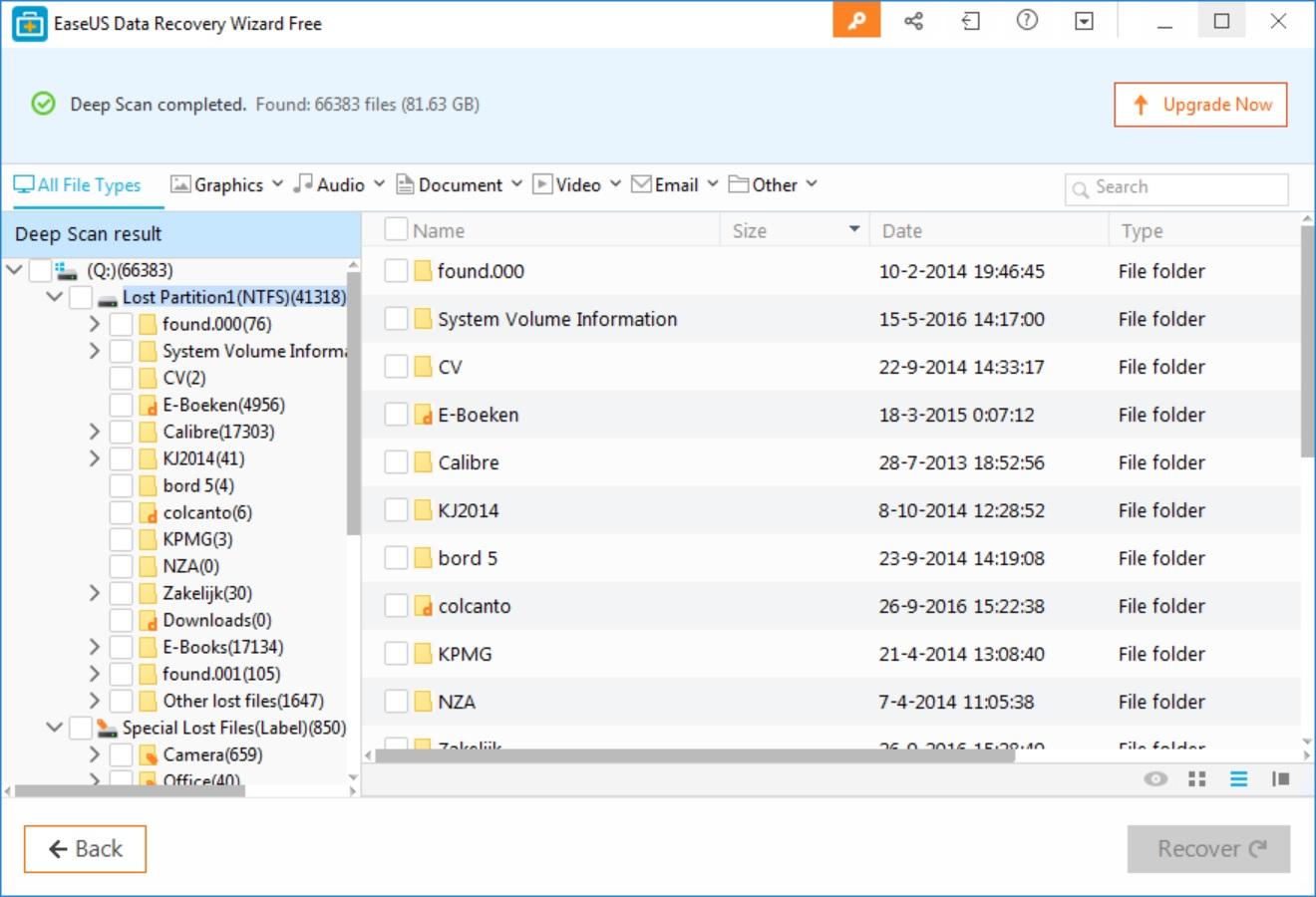This screenshot has width=1316, height=897.
Task: Collapse the Special Lost Files(Label) node
Action: point(54,727)
